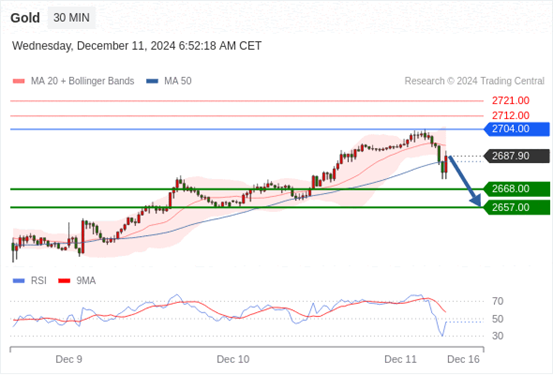Click the MA 20 Bollinger Bands legend swatch

18,81
